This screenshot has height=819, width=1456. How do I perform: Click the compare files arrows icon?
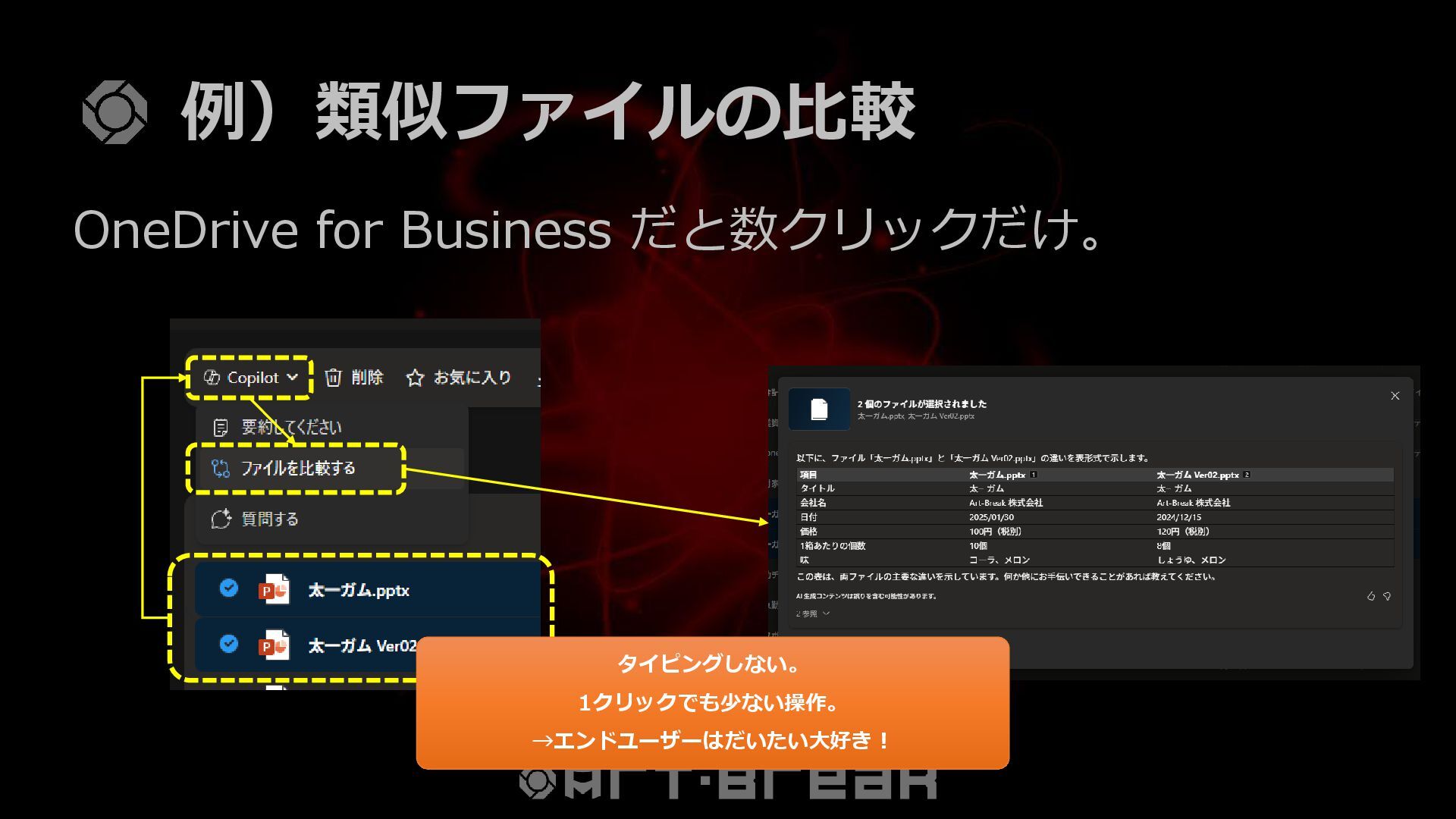click(x=221, y=469)
